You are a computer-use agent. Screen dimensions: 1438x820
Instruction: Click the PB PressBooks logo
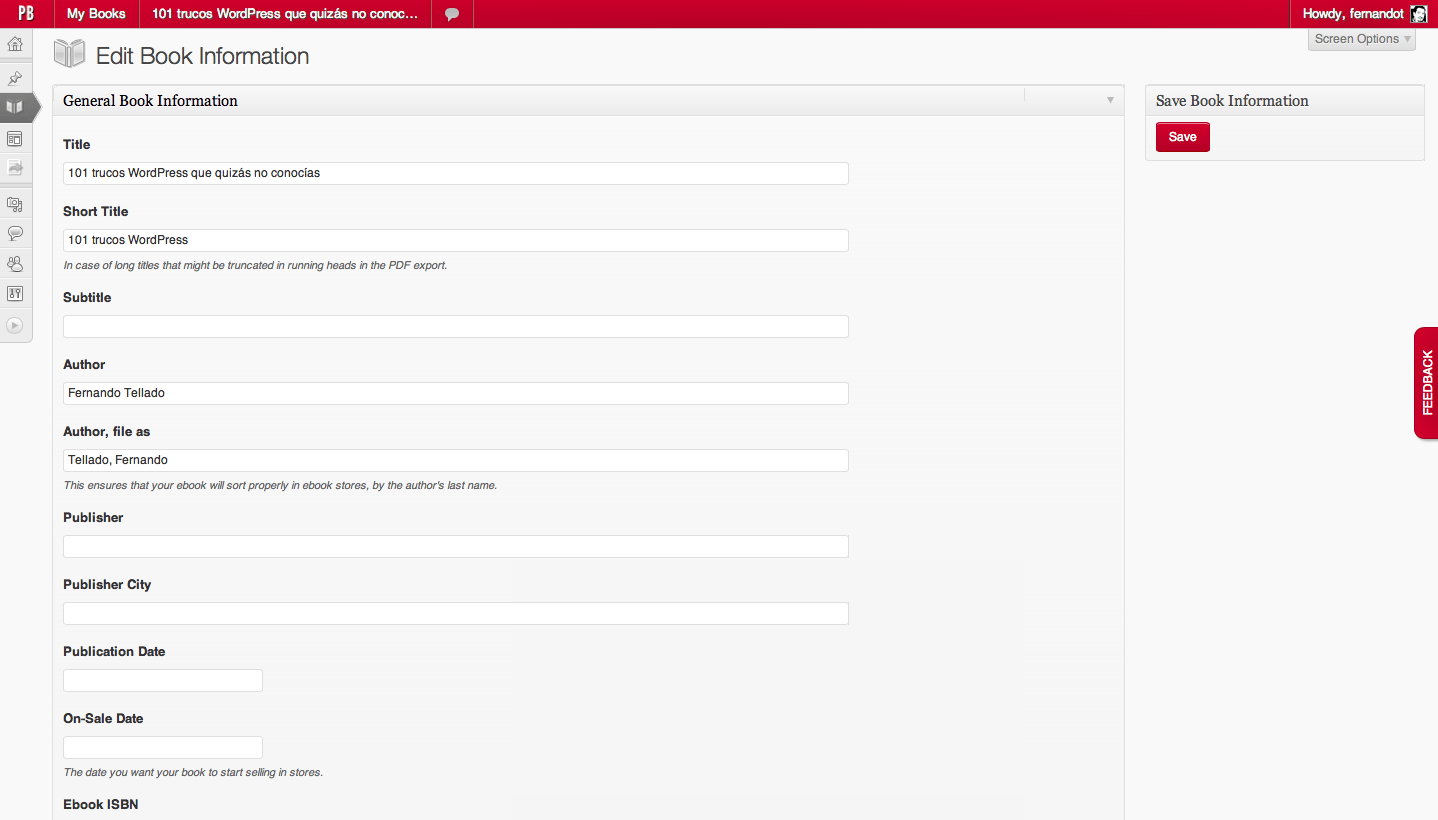(x=26, y=14)
